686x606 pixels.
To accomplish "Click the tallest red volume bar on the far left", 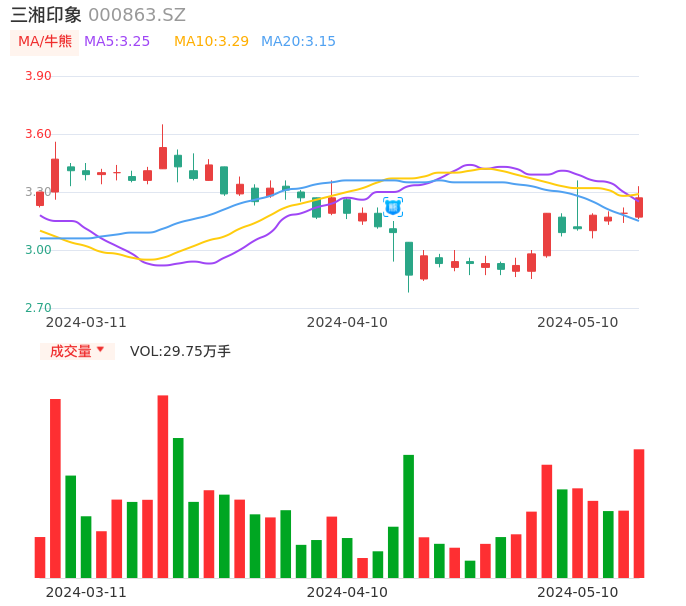I will point(55,488).
